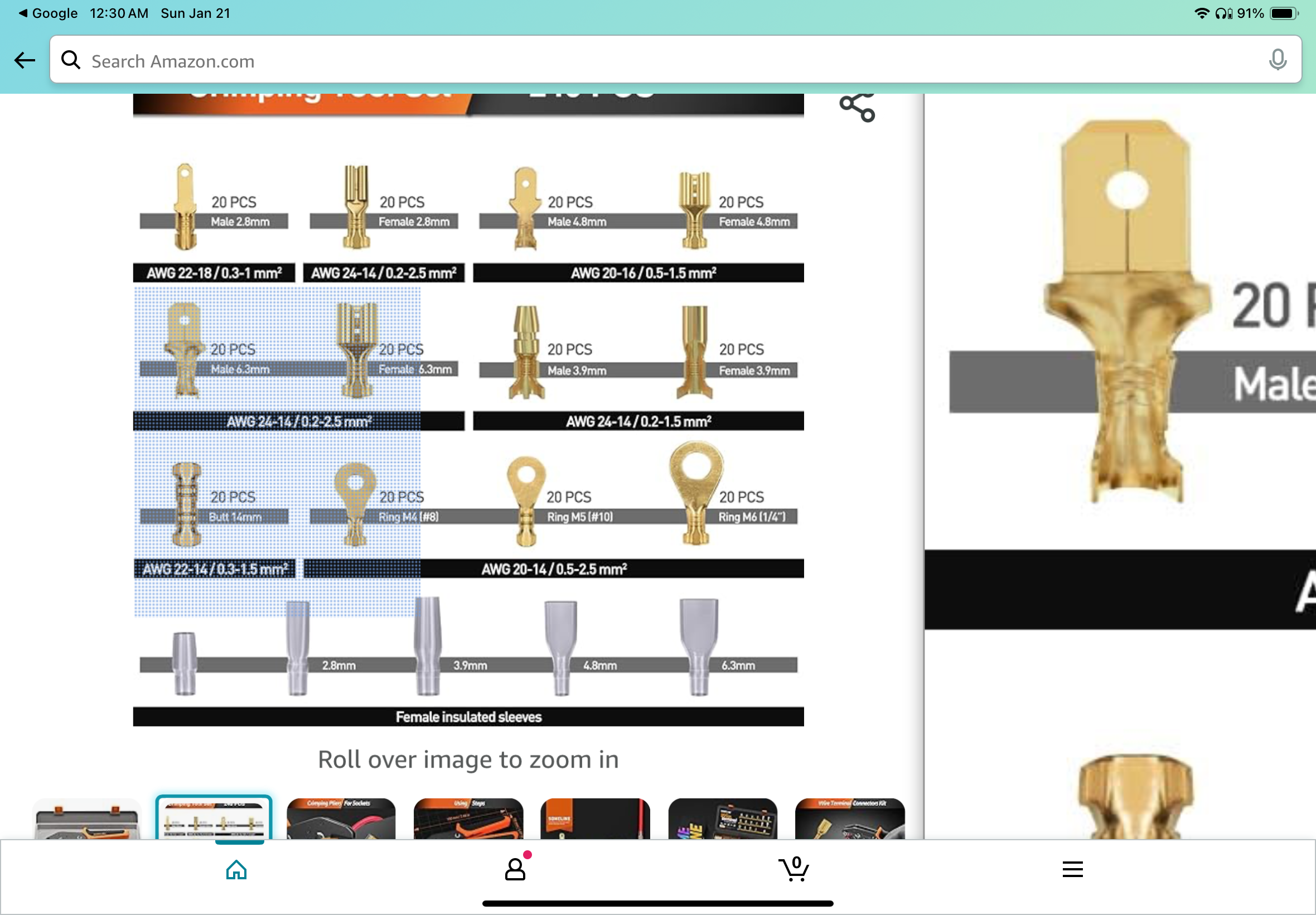Open the account profile tab
Image resolution: width=1316 pixels, height=915 pixels.
tap(515, 870)
